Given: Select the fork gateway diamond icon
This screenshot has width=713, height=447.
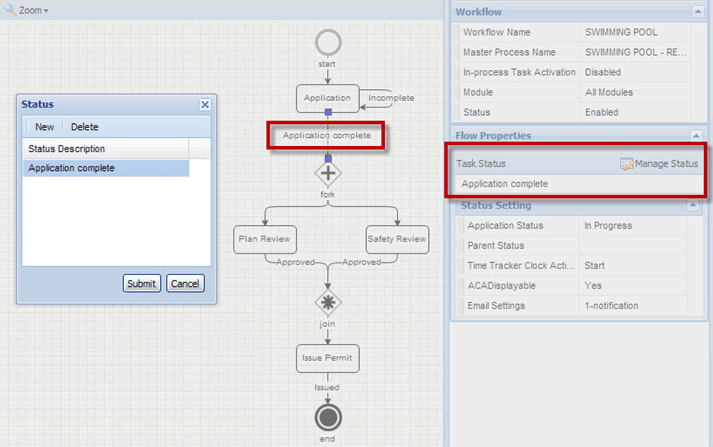Looking at the screenshot, I should pyautogui.click(x=327, y=172).
